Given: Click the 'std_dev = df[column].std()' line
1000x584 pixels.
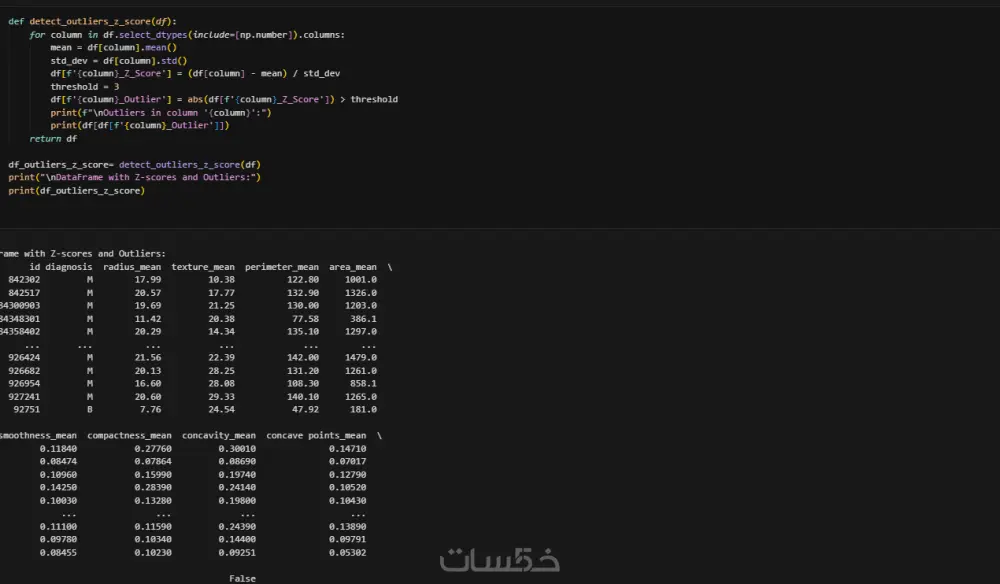Looking at the screenshot, I should click(119, 61).
